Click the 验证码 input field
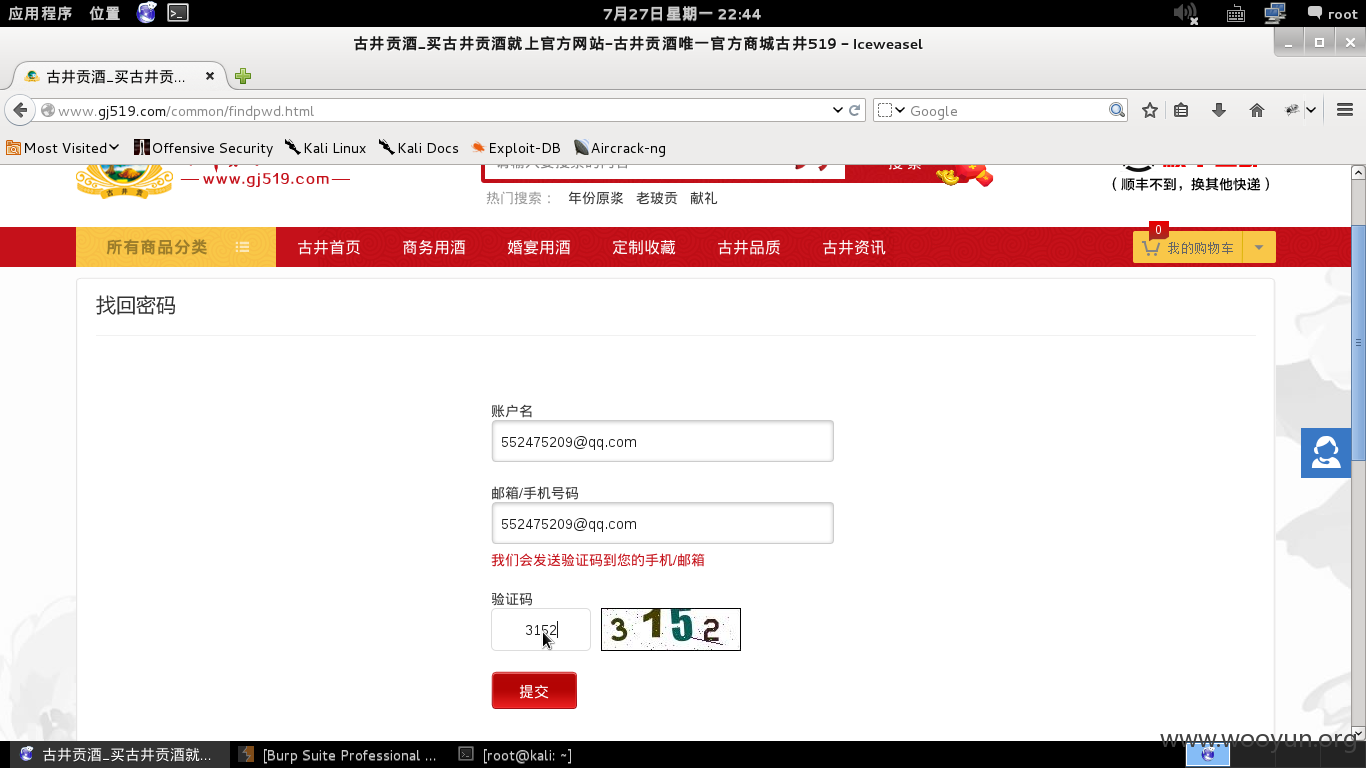 (540, 629)
